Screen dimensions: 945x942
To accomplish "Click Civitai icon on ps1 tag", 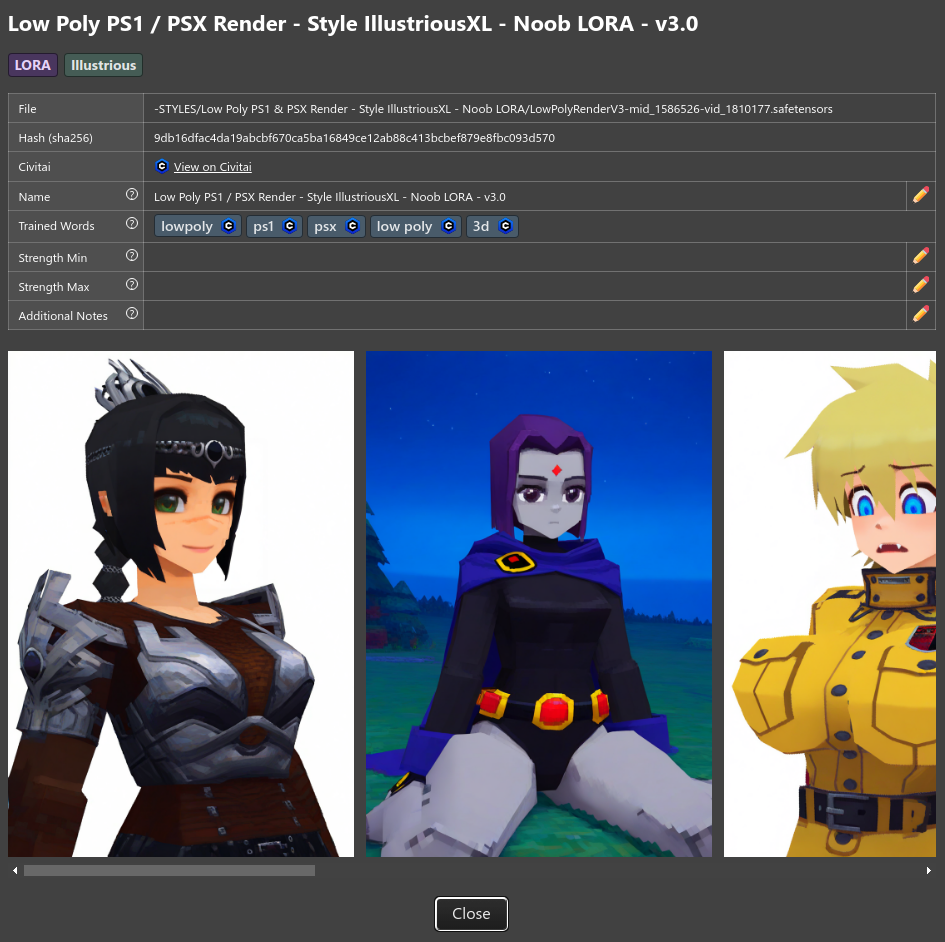I will click(x=289, y=226).
